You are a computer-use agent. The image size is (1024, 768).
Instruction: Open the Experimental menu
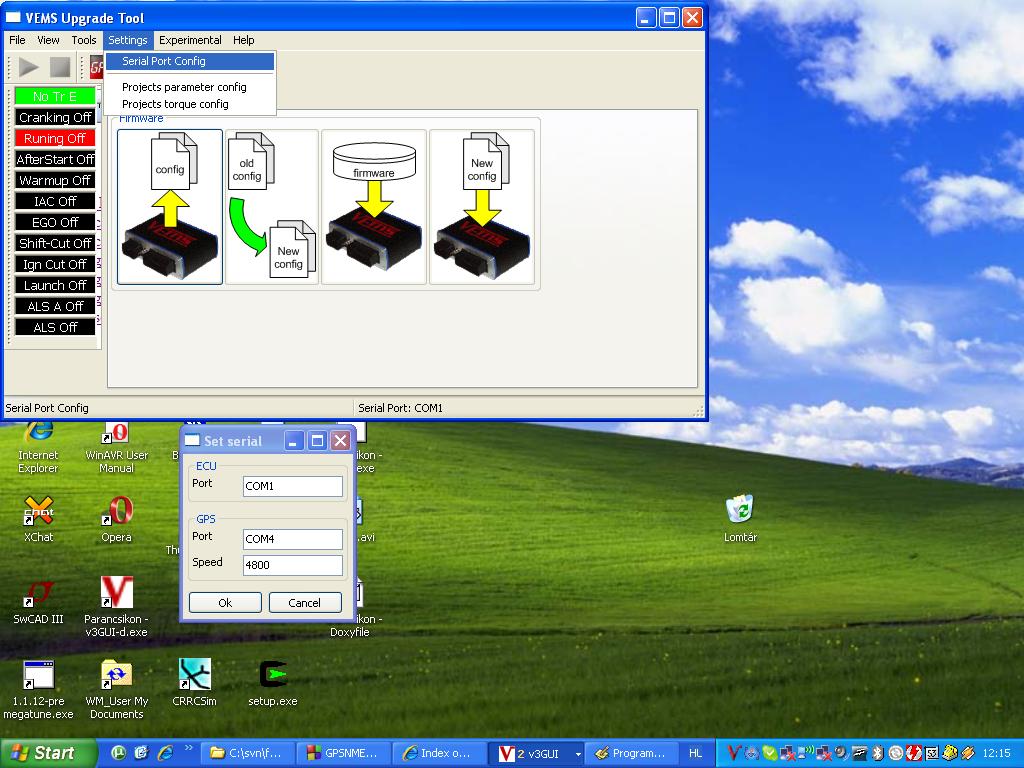click(190, 40)
